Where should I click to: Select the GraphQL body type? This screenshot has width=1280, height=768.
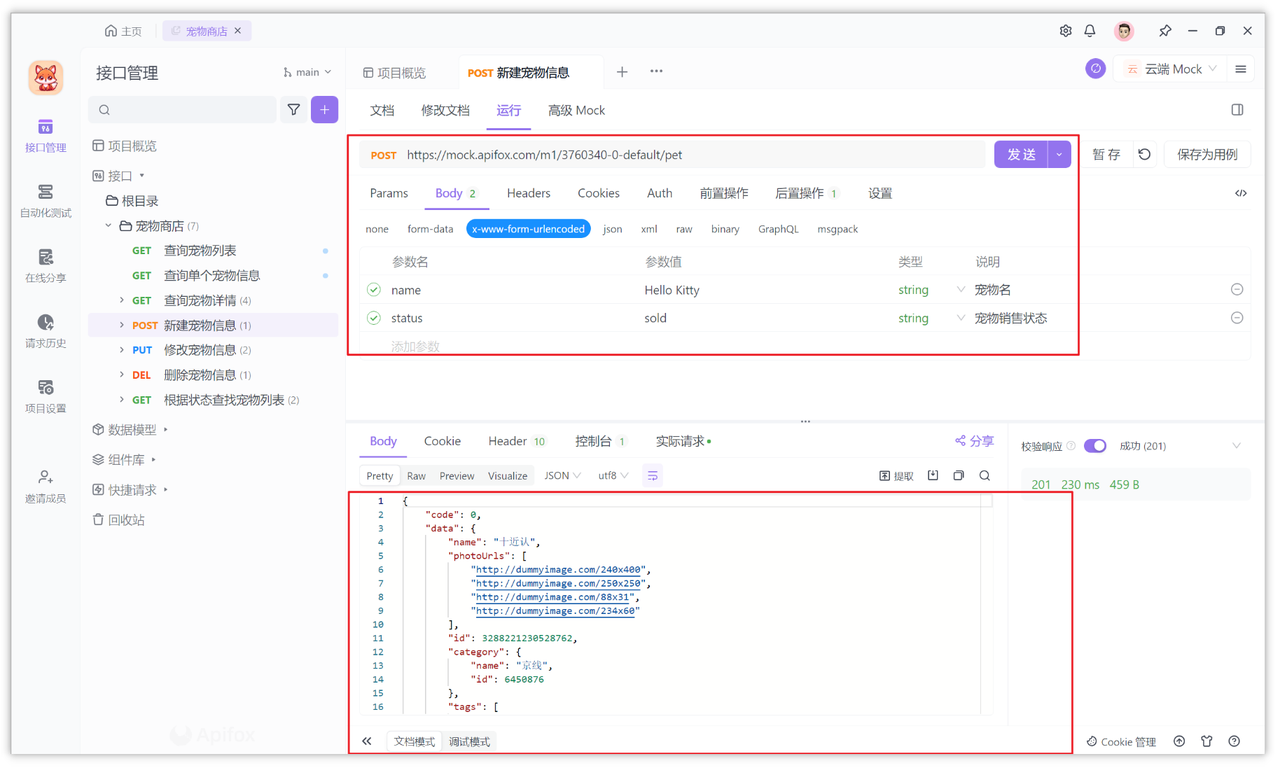(778, 229)
